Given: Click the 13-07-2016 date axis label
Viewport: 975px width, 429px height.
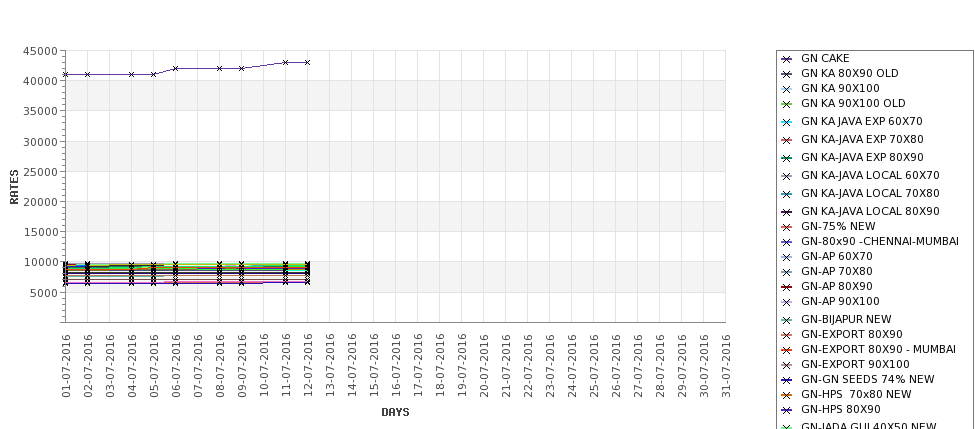Looking at the screenshot, I should (330, 366).
